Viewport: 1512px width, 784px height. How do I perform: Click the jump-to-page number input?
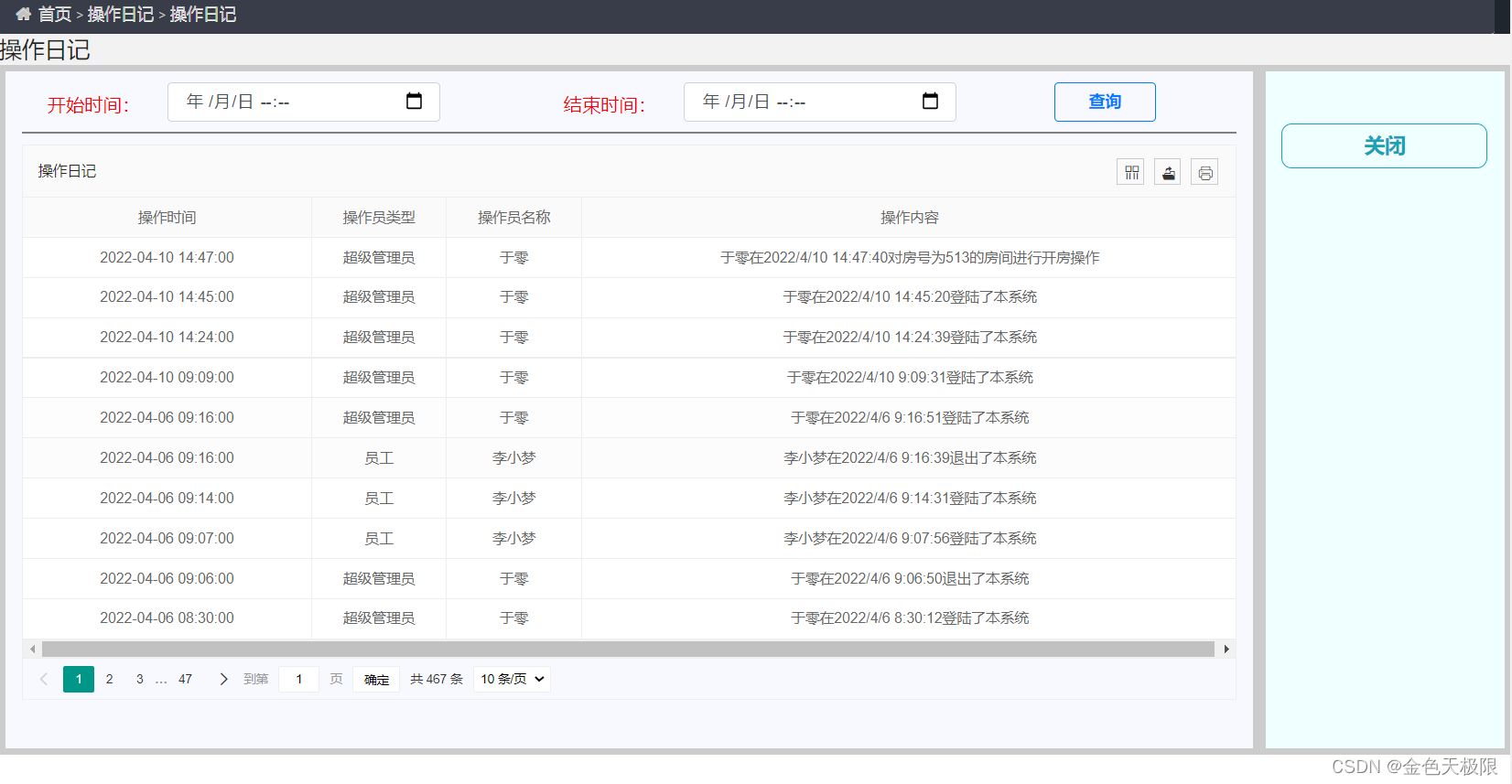298,679
